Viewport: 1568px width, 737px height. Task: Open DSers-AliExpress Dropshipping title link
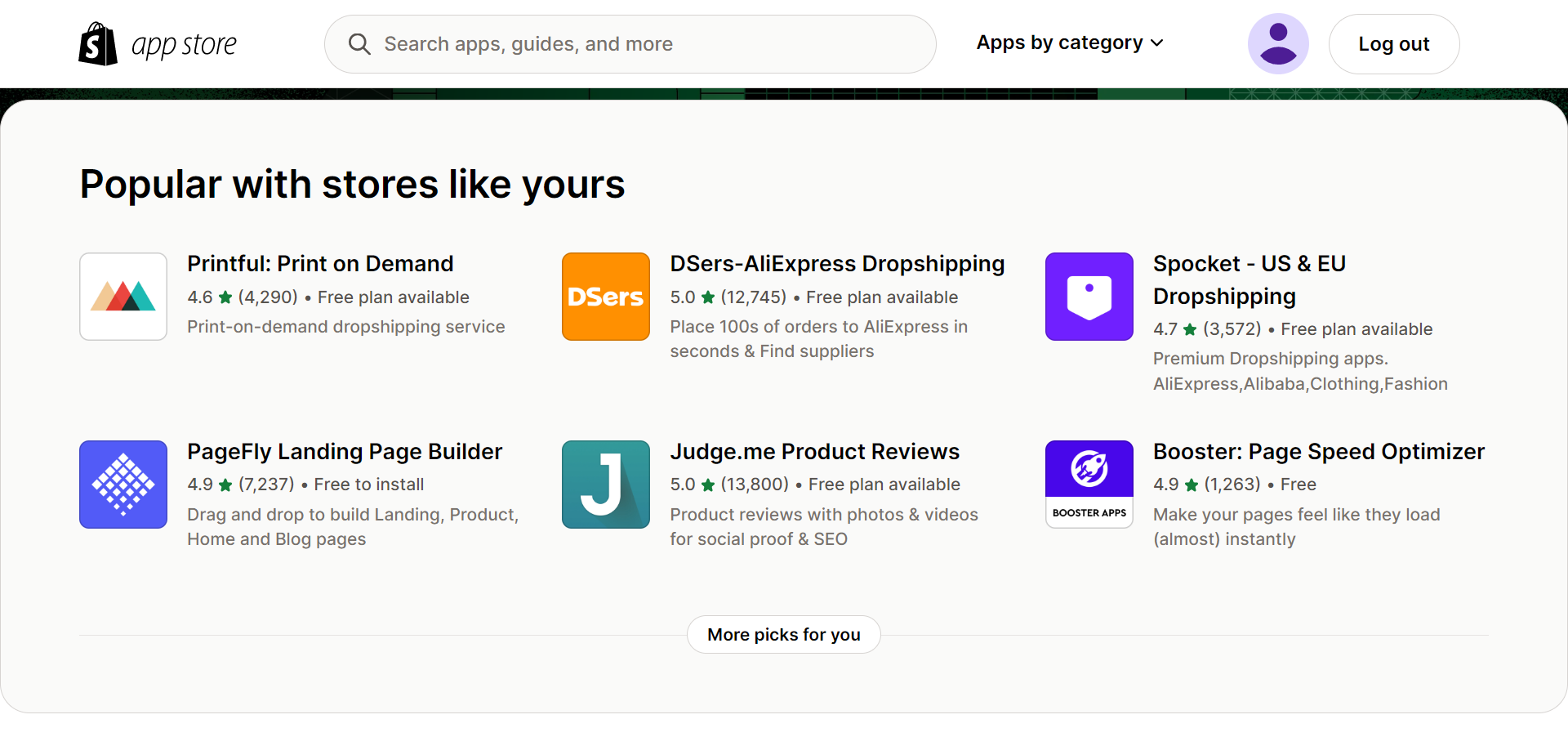tap(837, 264)
